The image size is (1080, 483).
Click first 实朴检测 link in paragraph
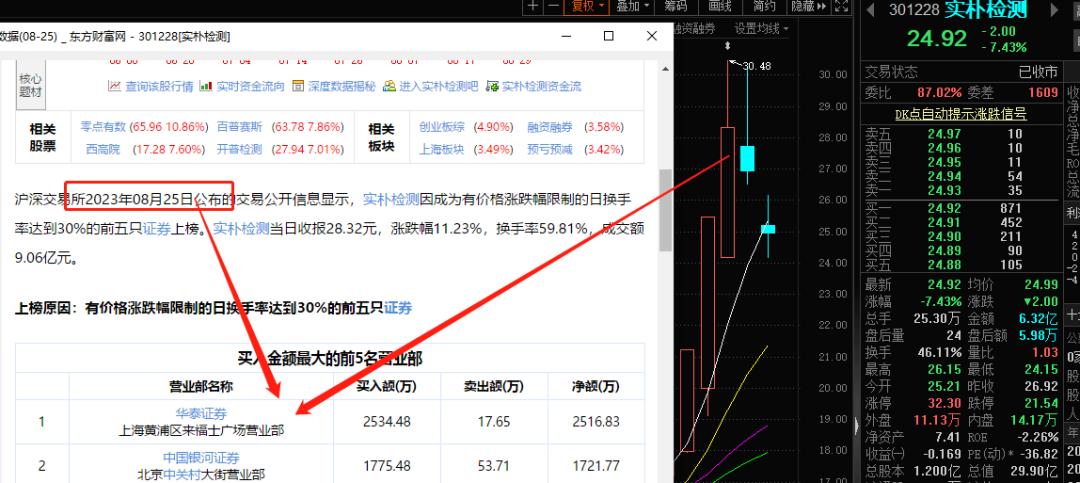391,200
